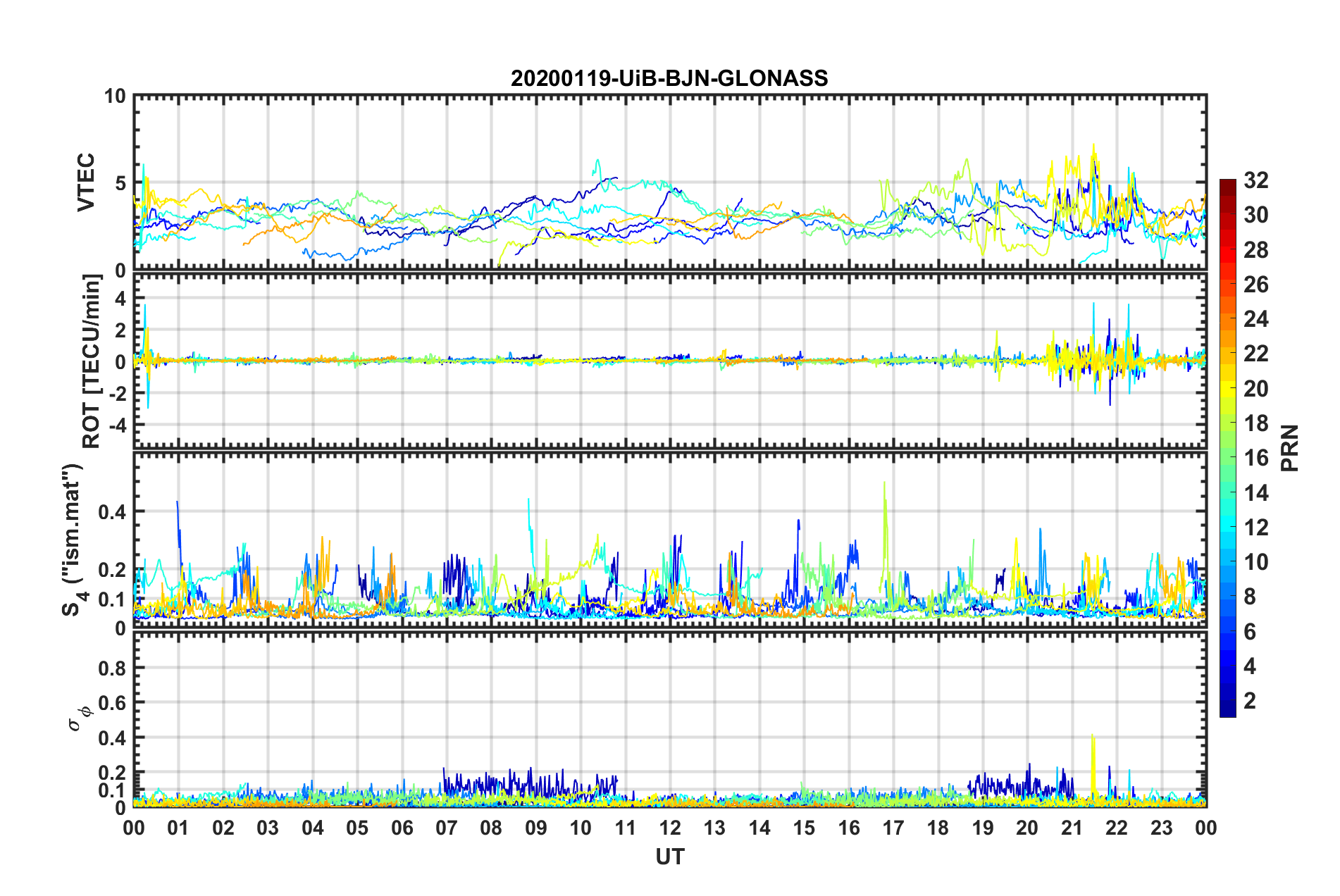Image resolution: width=1340 pixels, height=896 pixels.
Task: Click S4 y-axis tick 0.2
Action: (112, 570)
